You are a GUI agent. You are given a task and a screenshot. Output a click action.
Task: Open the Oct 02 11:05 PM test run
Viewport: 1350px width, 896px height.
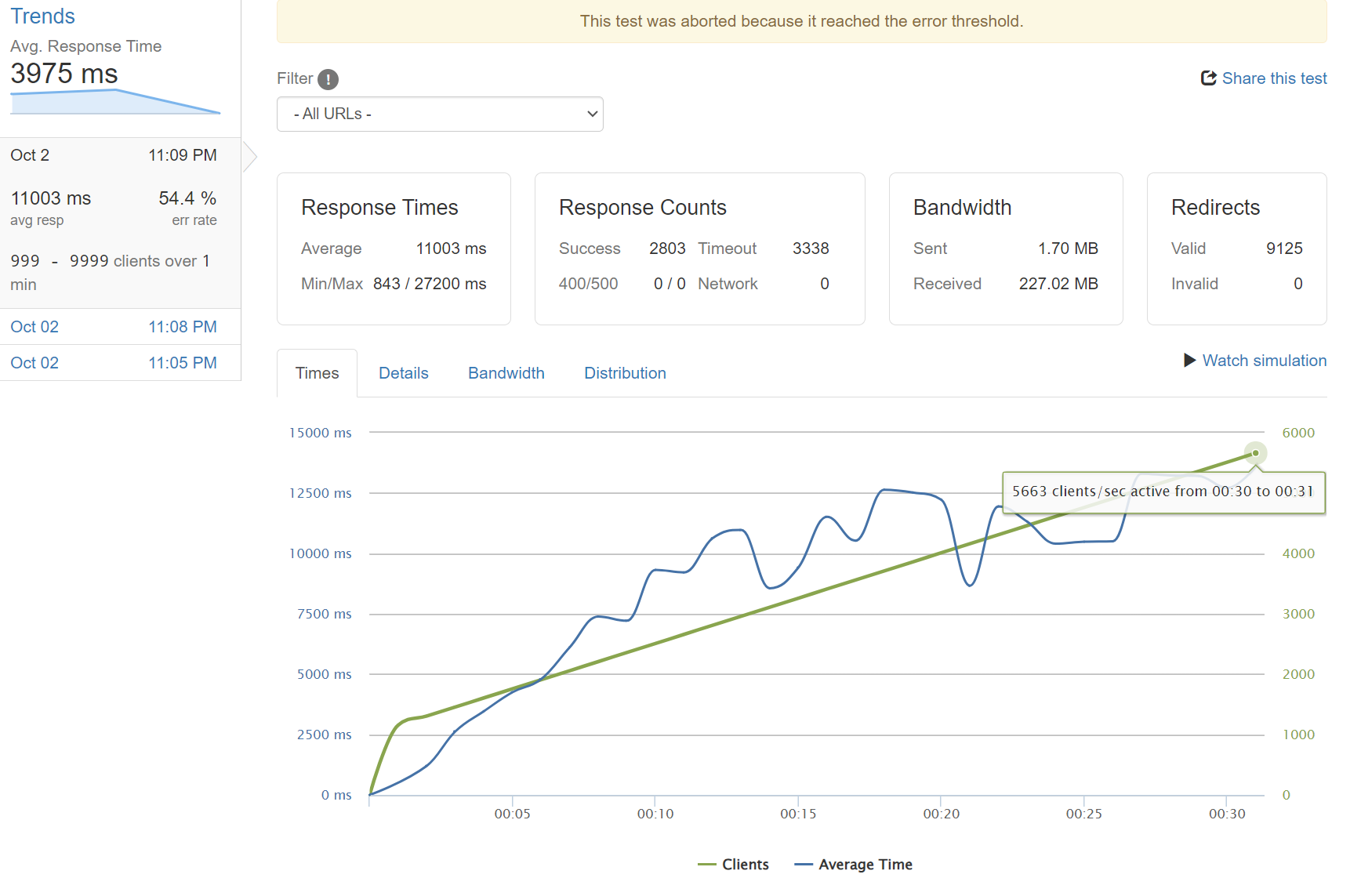coord(114,363)
